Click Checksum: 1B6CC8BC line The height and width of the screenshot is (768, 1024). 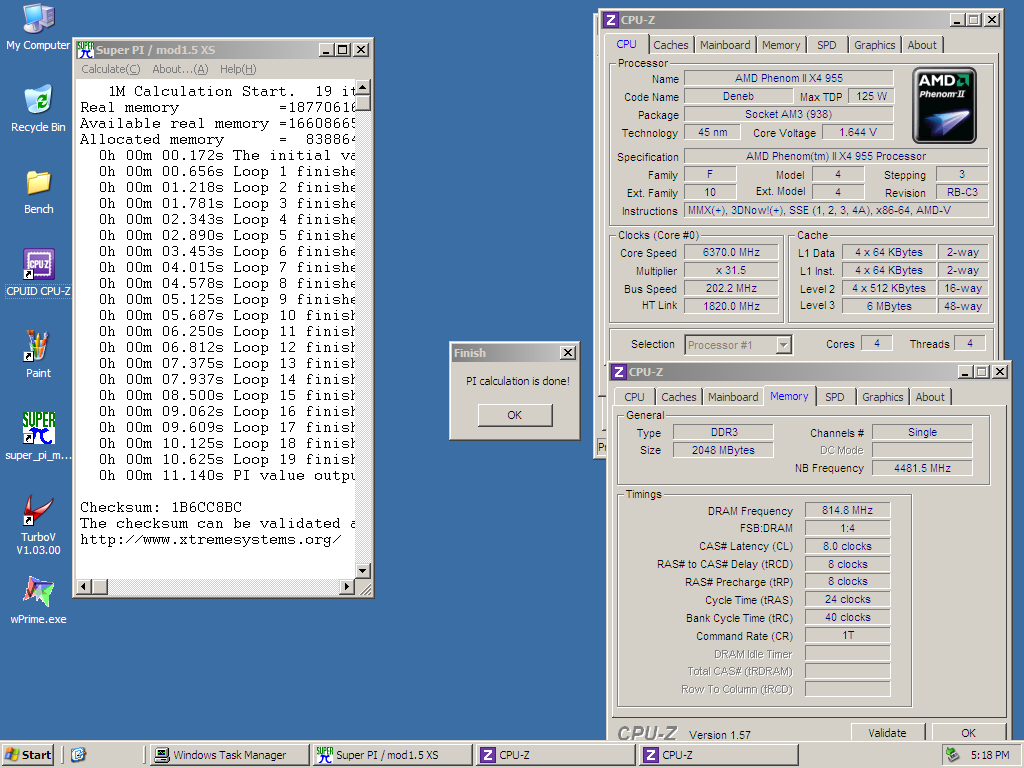(x=161, y=507)
